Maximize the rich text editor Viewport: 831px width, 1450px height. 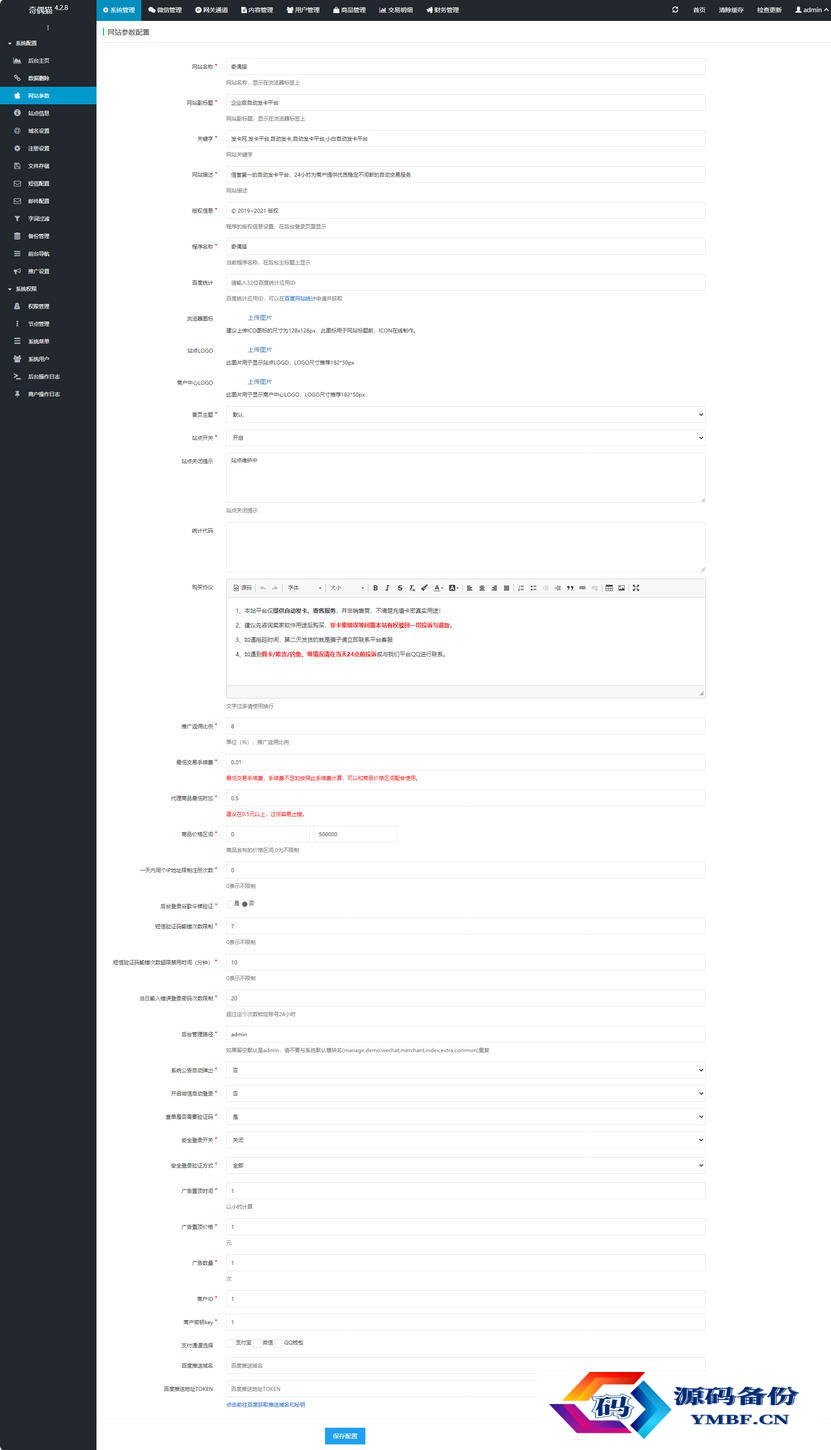coord(636,588)
